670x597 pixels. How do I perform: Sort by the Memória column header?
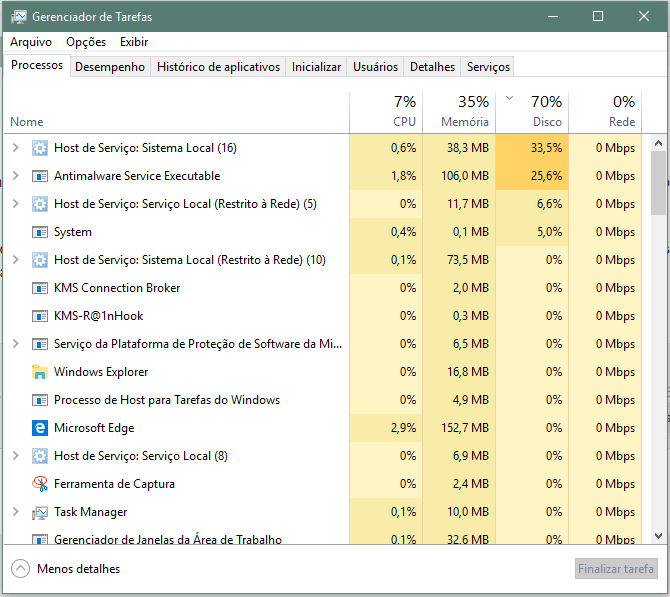459,113
